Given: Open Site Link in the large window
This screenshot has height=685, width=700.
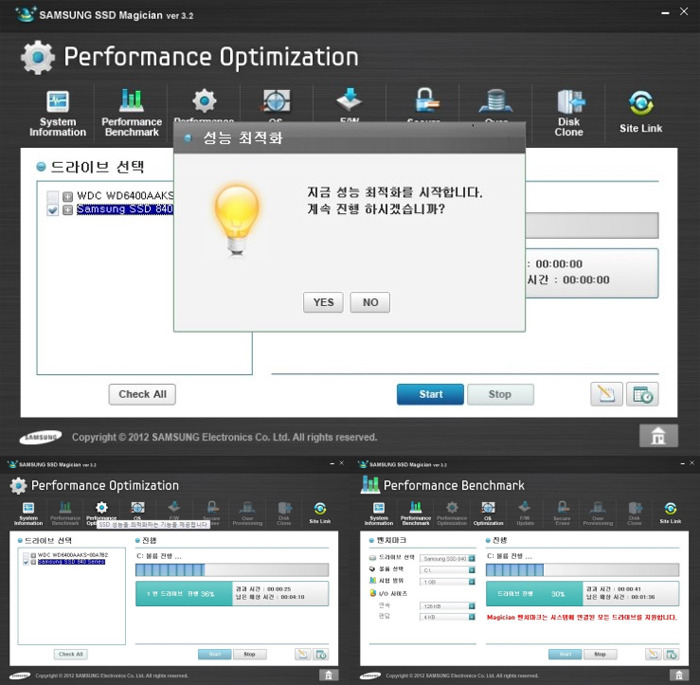Looking at the screenshot, I should coord(641,112).
